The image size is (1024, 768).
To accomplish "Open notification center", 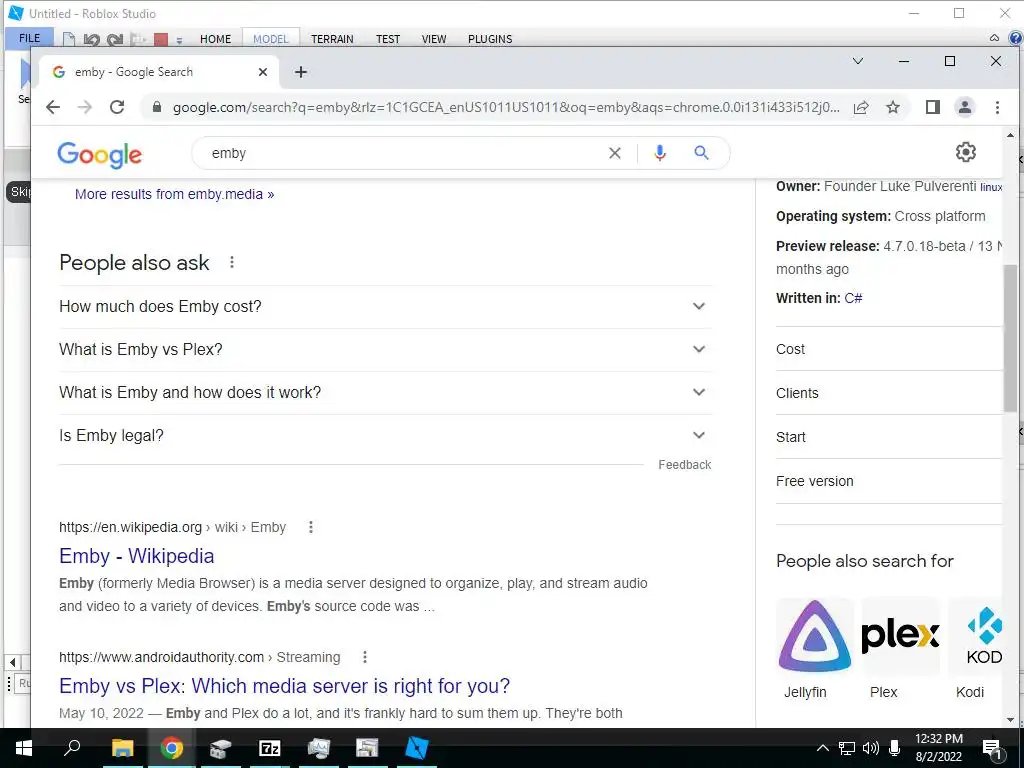I will point(992,748).
